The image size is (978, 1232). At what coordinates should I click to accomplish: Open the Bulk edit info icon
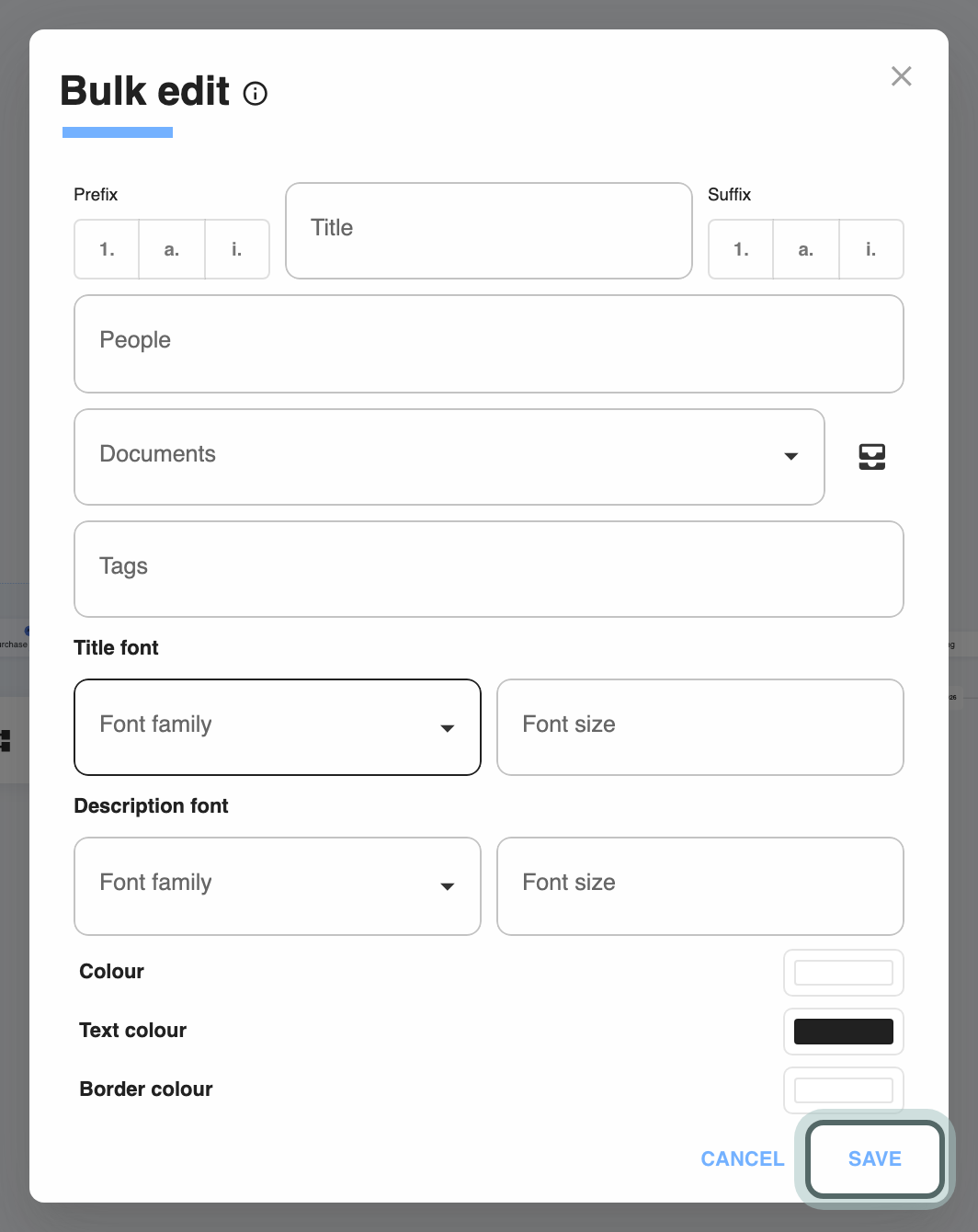coord(256,94)
